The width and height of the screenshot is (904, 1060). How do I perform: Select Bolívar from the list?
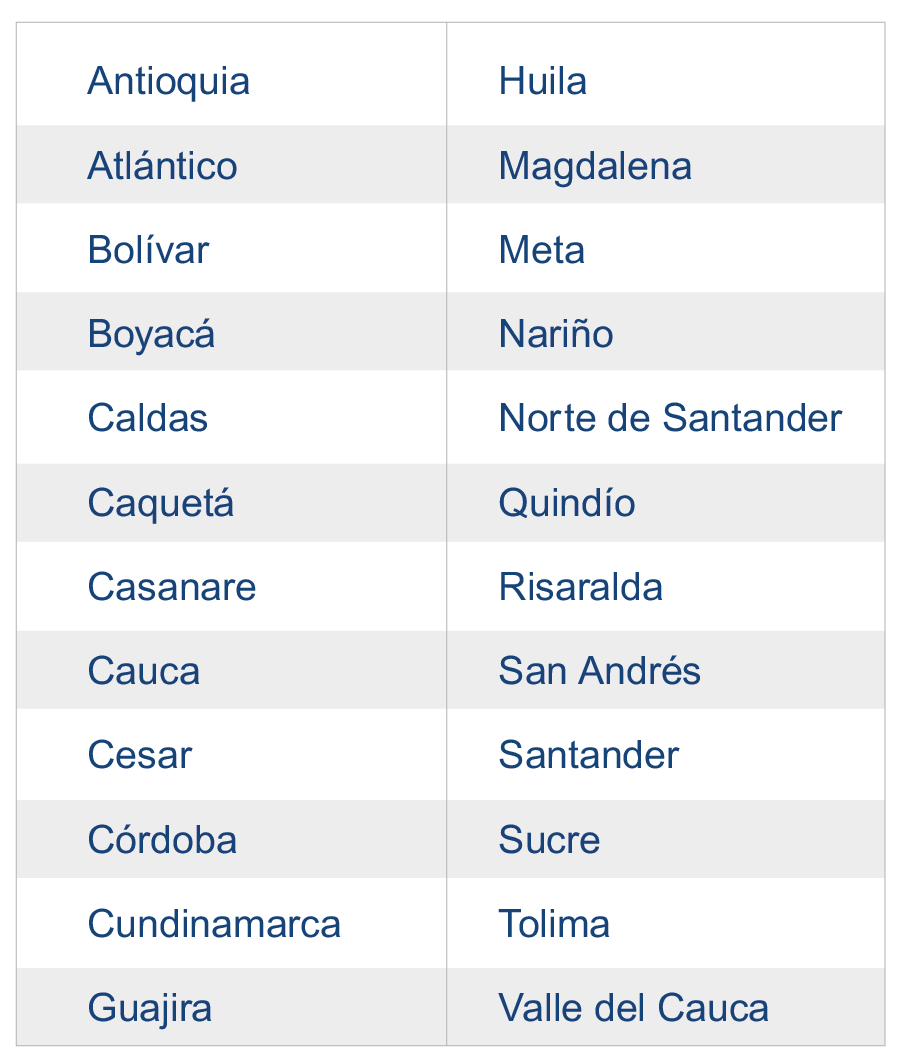[148, 250]
